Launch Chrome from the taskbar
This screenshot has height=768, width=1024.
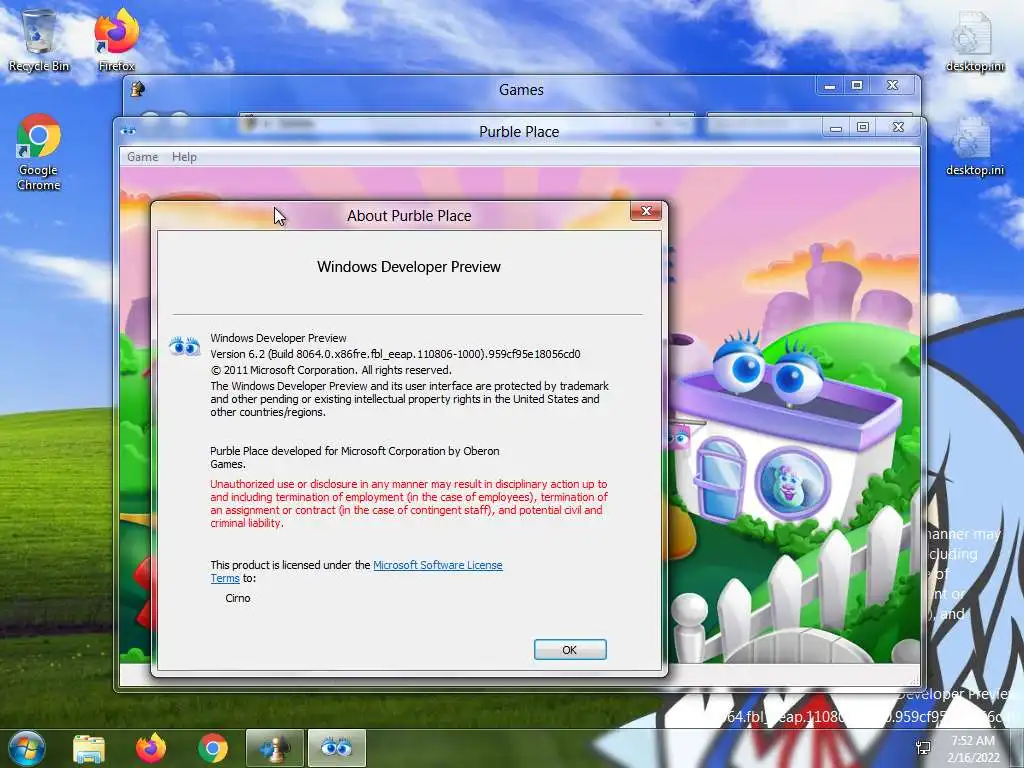click(212, 748)
